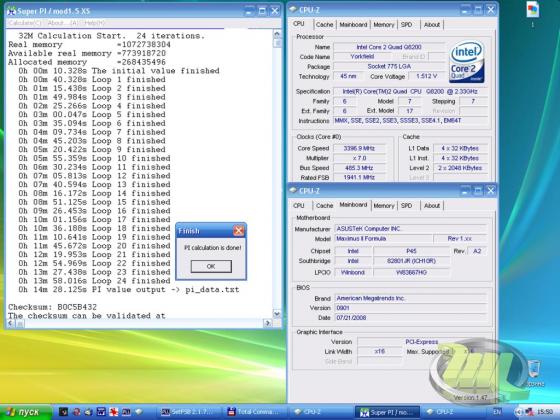This screenshot has width=560, height=420.
Task: Click left arrow of Super PI horizontal scrollbar
Action: point(11,323)
